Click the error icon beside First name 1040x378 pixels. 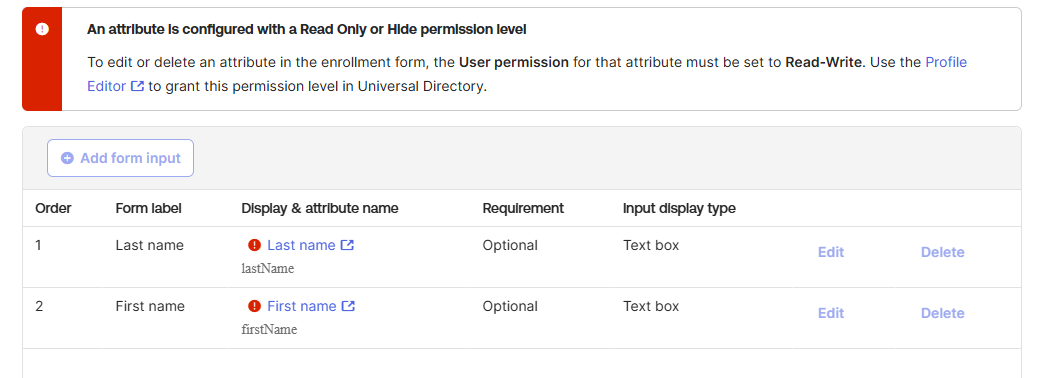click(x=254, y=306)
